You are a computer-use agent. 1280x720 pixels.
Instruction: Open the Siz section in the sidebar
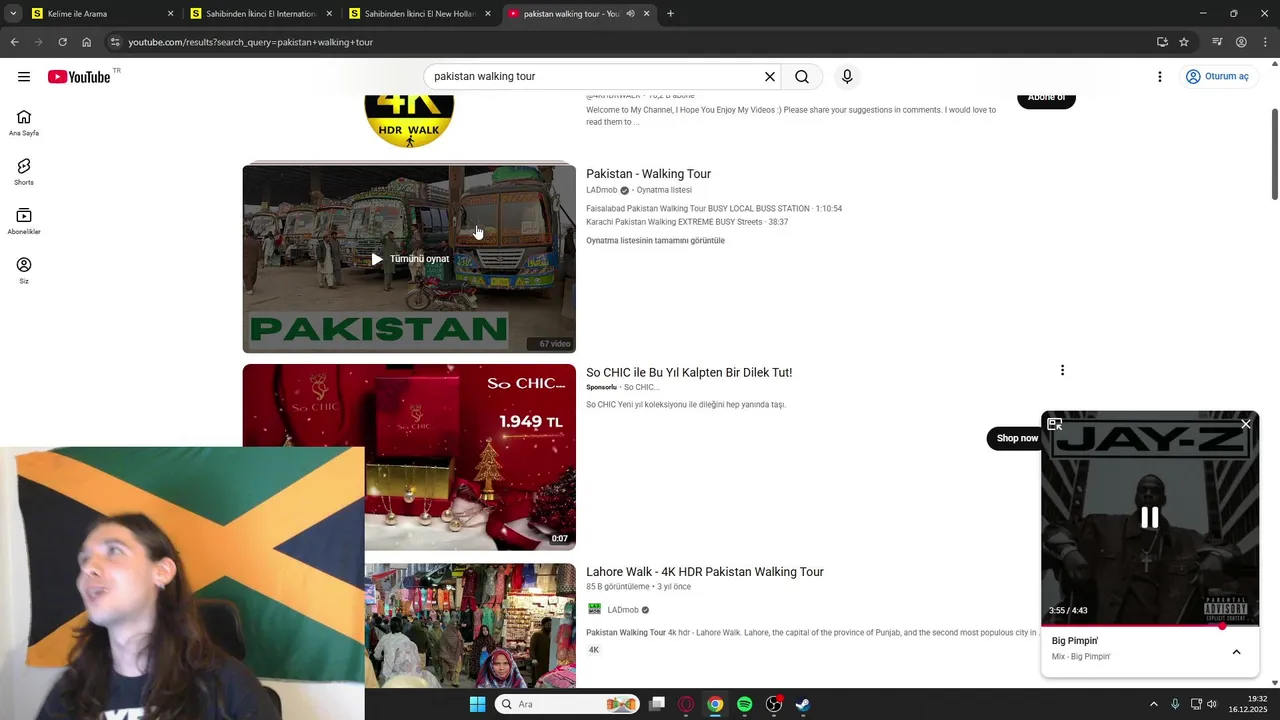coord(24,270)
